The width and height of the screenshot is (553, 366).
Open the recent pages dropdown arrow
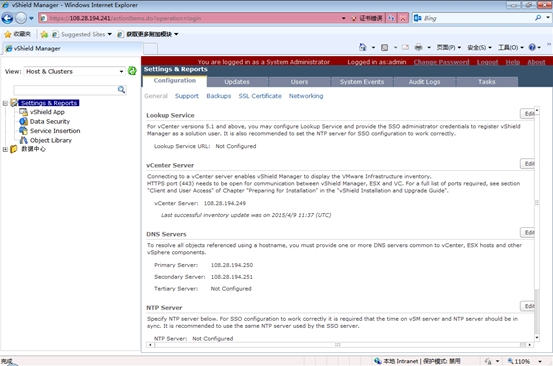click(x=31, y=18)
